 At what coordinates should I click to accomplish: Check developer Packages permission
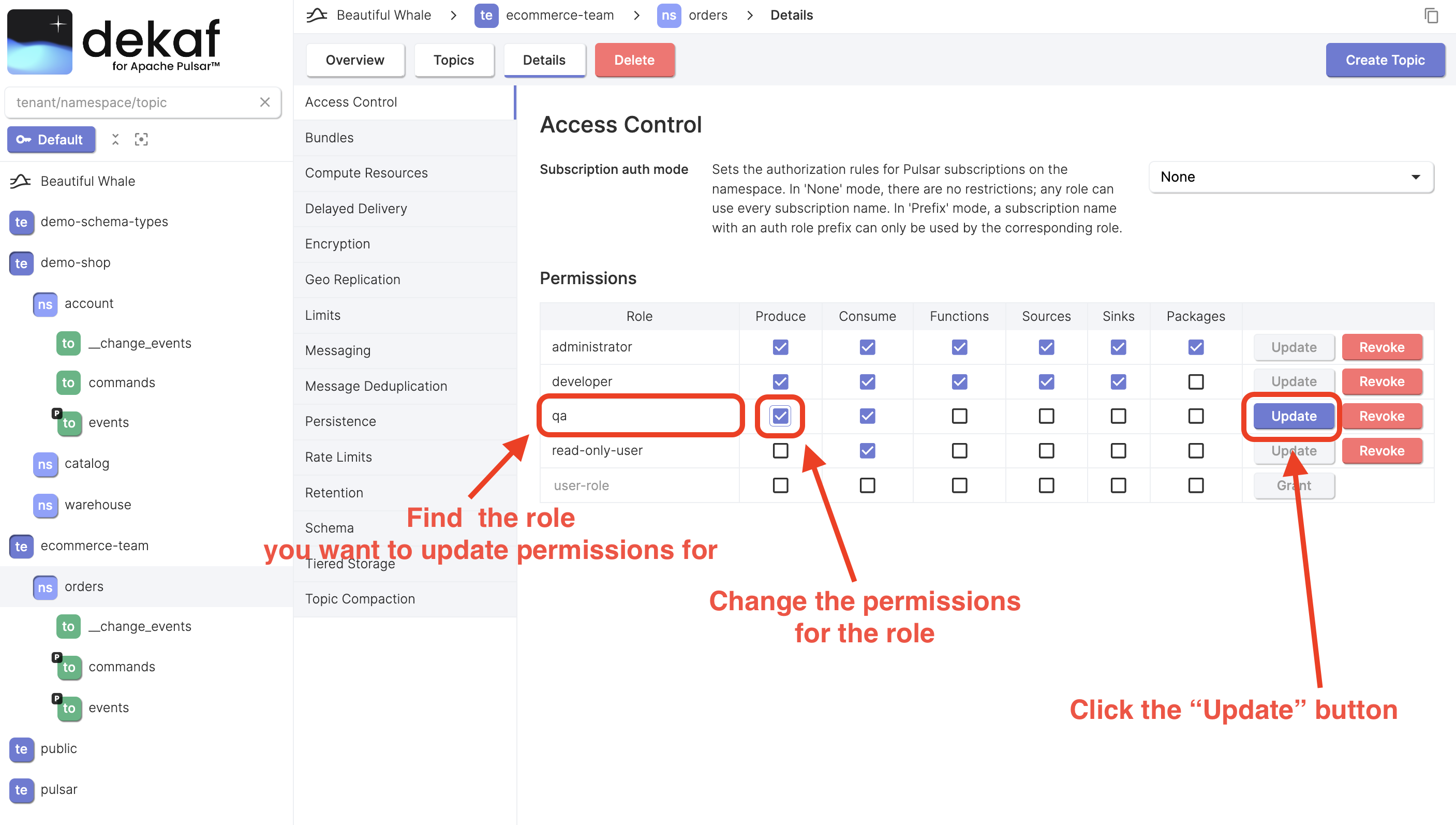pos(1196,382)
